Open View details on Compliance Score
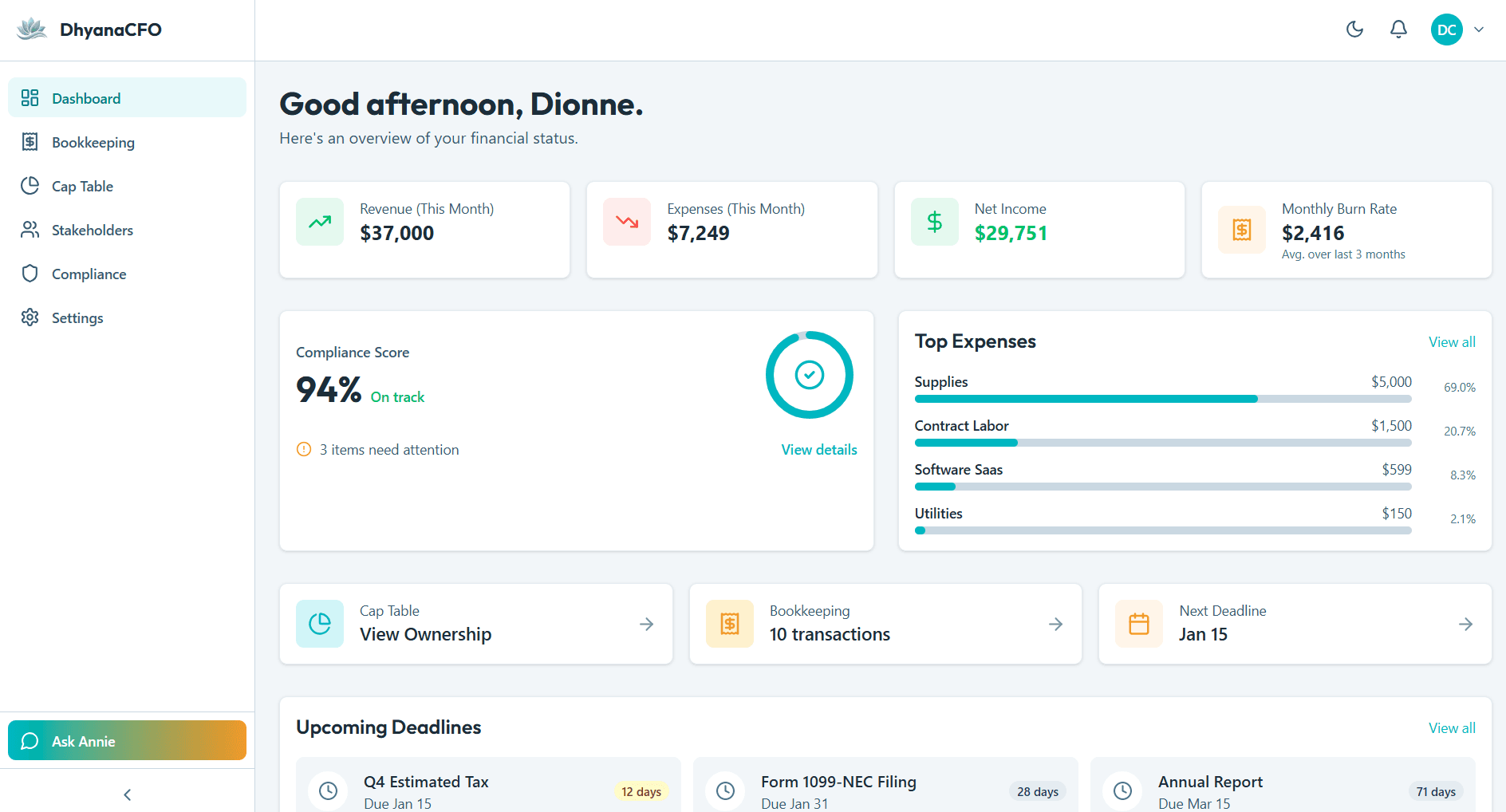The height and width of the screenshot is (812, 1506). (818, 449)
